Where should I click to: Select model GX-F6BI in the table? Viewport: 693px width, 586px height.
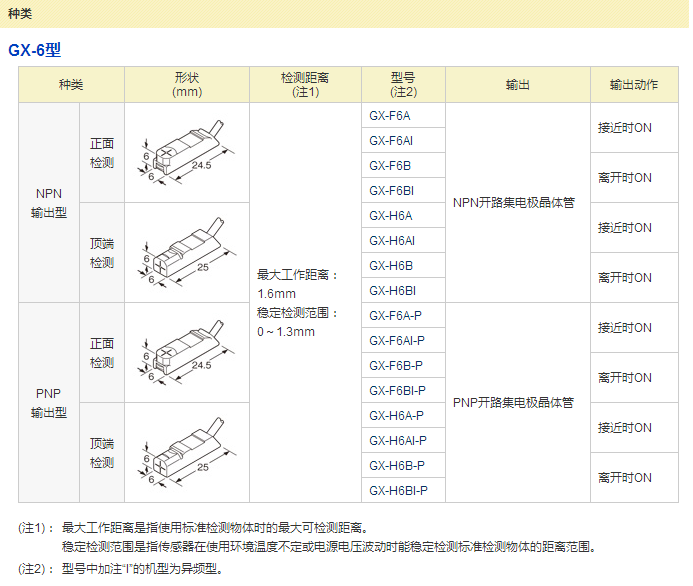click(391, 190)
